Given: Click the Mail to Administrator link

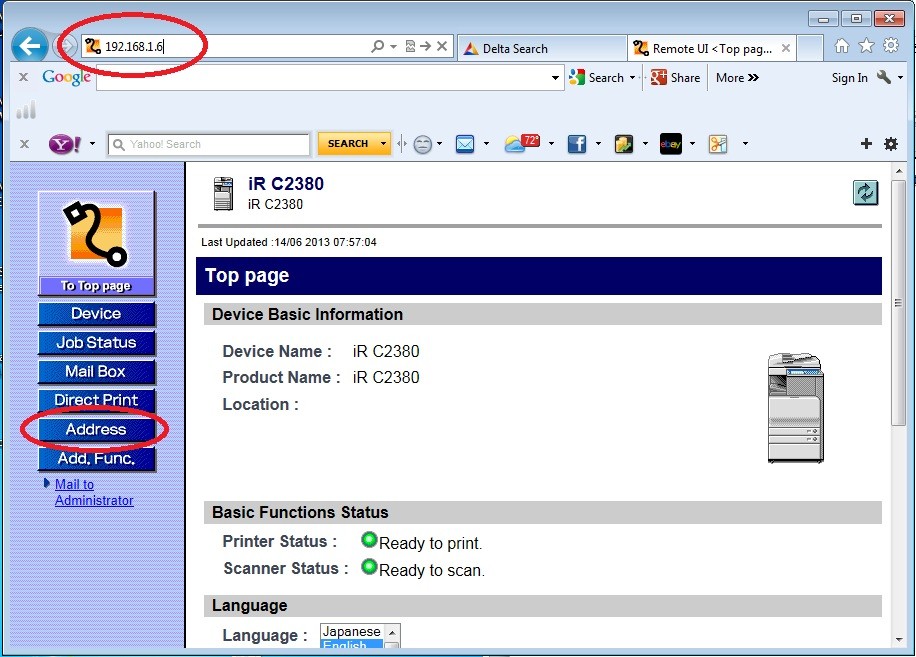Looking at the screenshot, I should 94,492.
